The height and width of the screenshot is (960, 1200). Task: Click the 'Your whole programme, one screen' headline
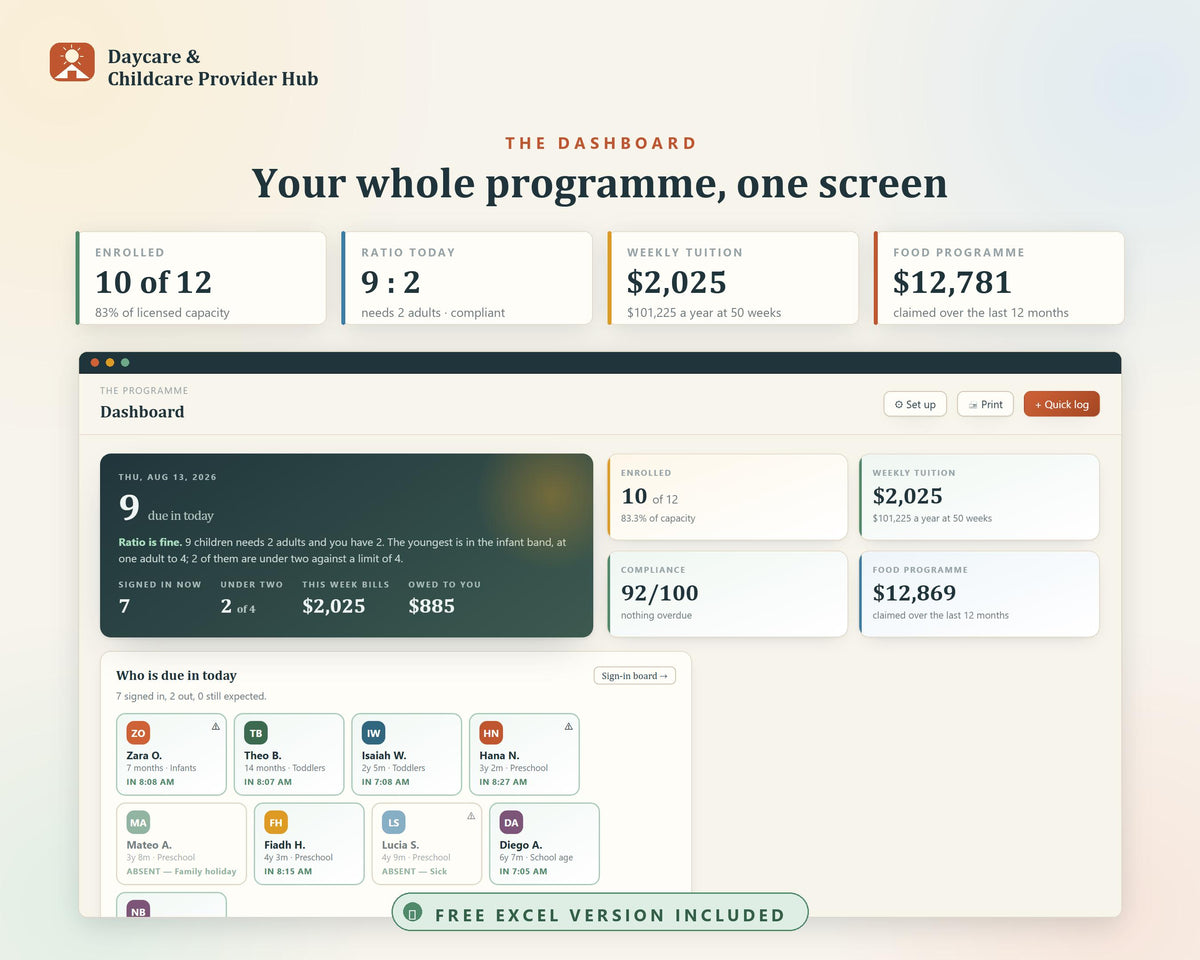click(x=599, y=184)
